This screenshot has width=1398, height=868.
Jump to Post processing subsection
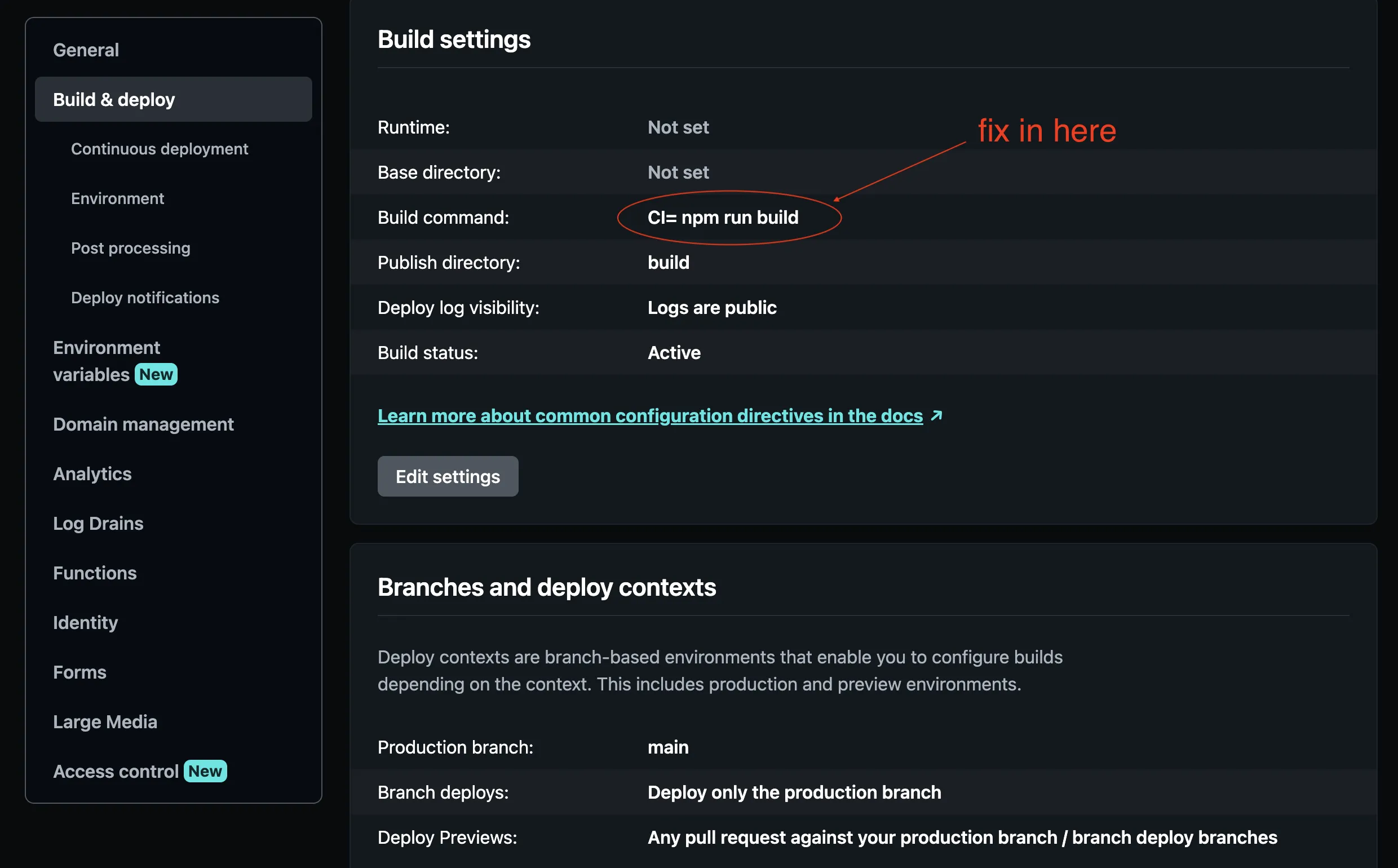[x=131, y=248]
